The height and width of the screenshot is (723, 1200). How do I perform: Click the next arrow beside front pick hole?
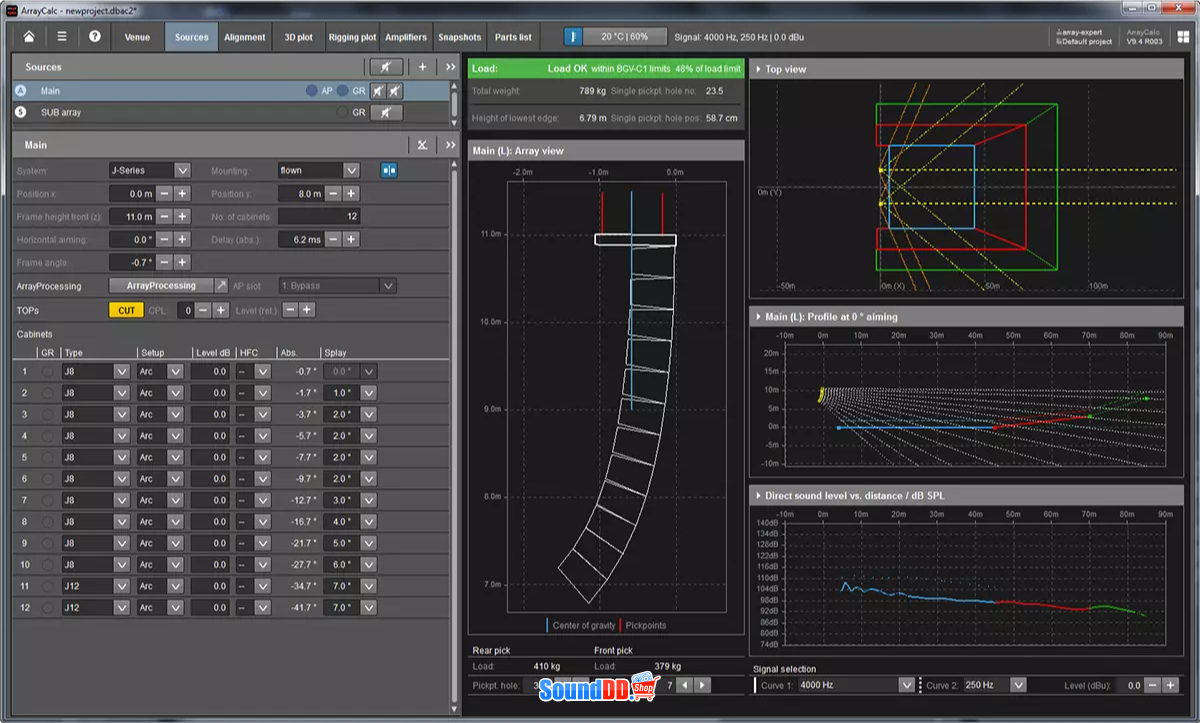pyautogui.click(x=703, y=685)
